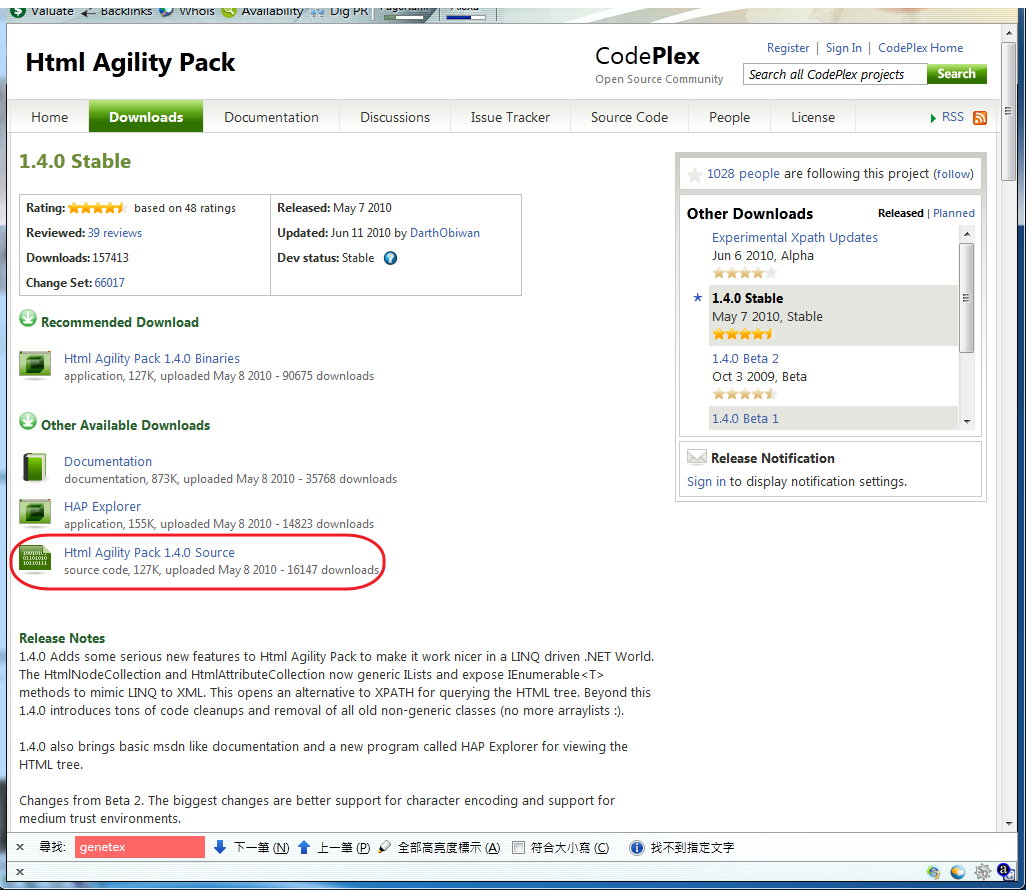Click the Release Notification envelope icon
The height and width of the screenshot is (890, 1026).
697,457
